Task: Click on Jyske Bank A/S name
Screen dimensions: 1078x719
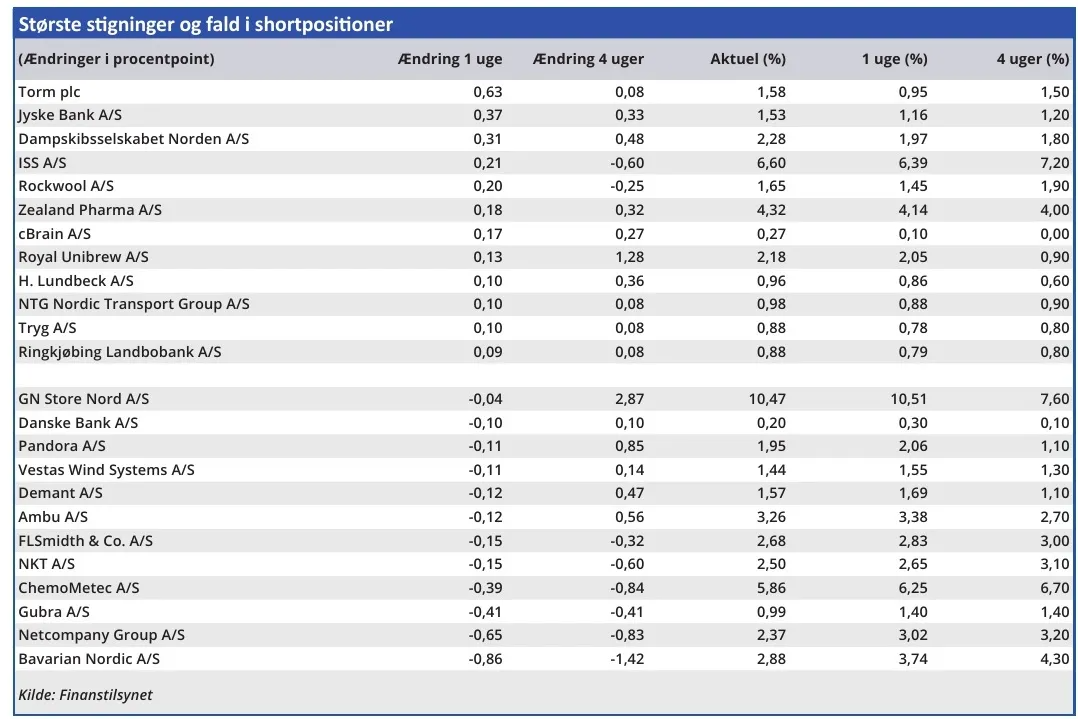Action: [70, 115]
